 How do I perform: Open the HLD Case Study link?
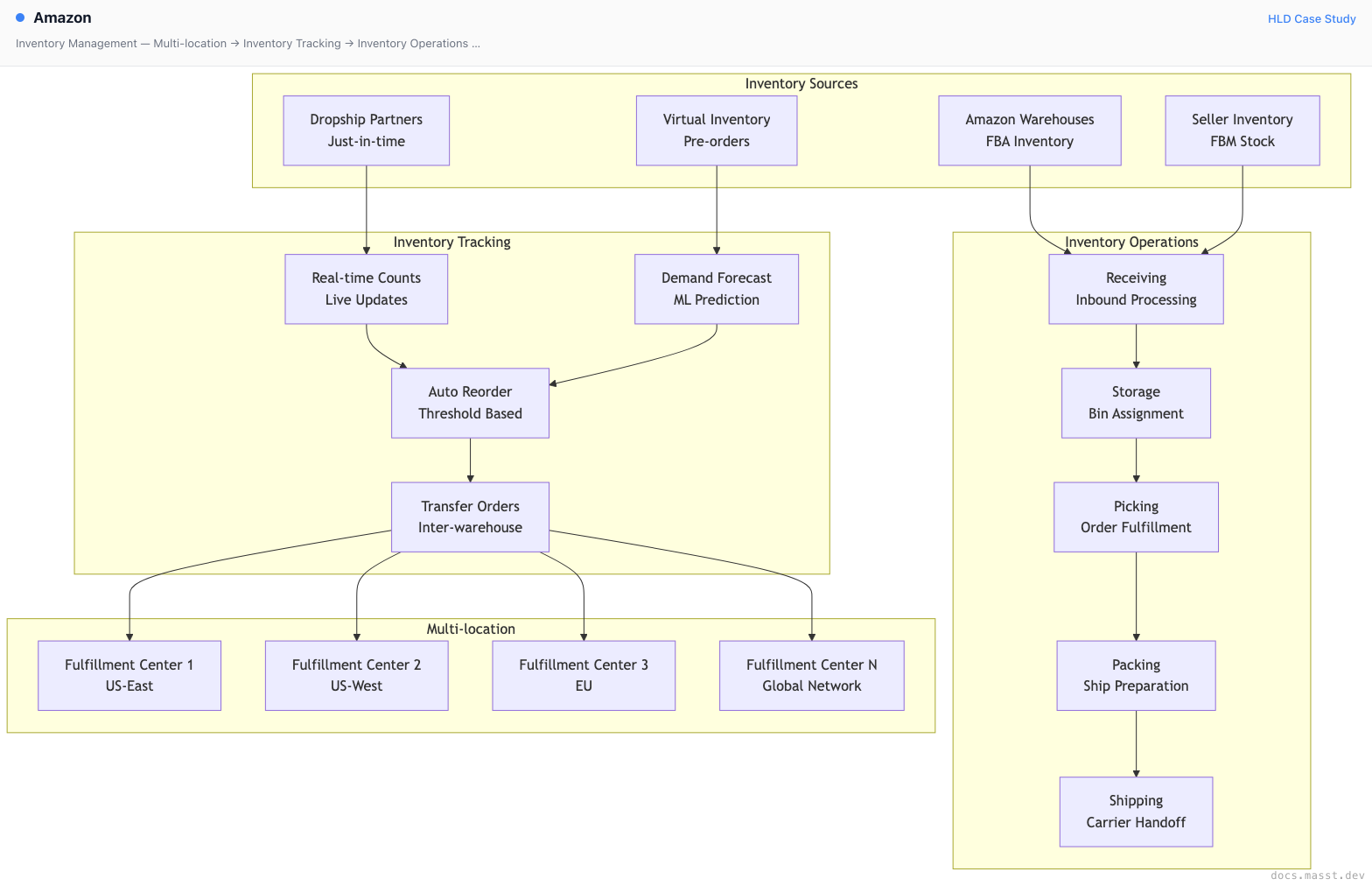[1311, 18]
